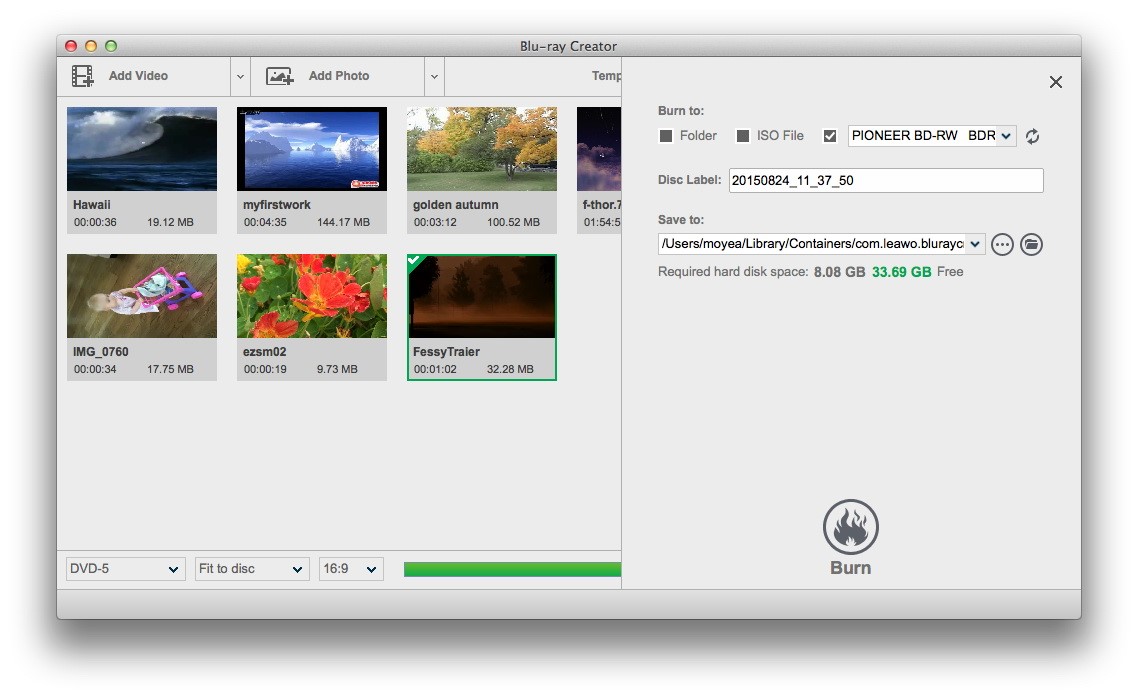
Task: Click the Add Video film icon
Action: pyautogui.click(x=83, y=76)
